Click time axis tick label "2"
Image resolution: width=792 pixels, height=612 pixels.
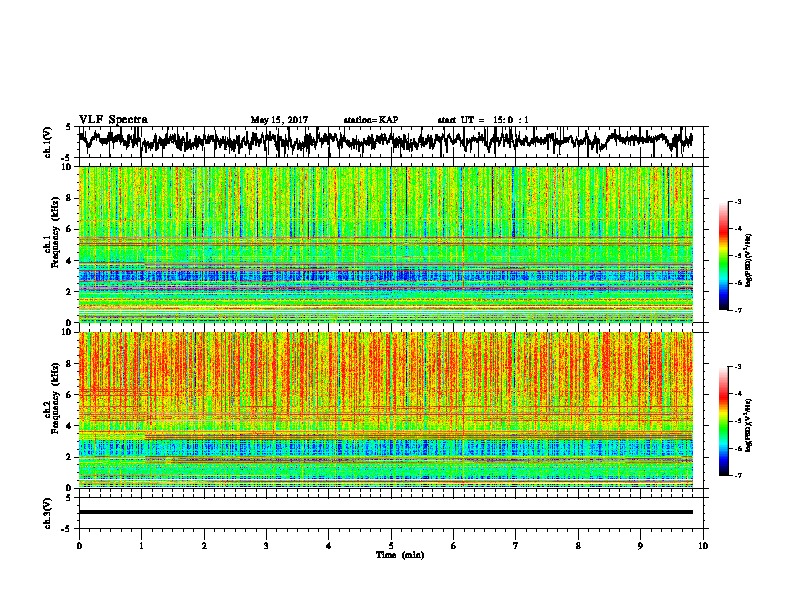point(204,546)
